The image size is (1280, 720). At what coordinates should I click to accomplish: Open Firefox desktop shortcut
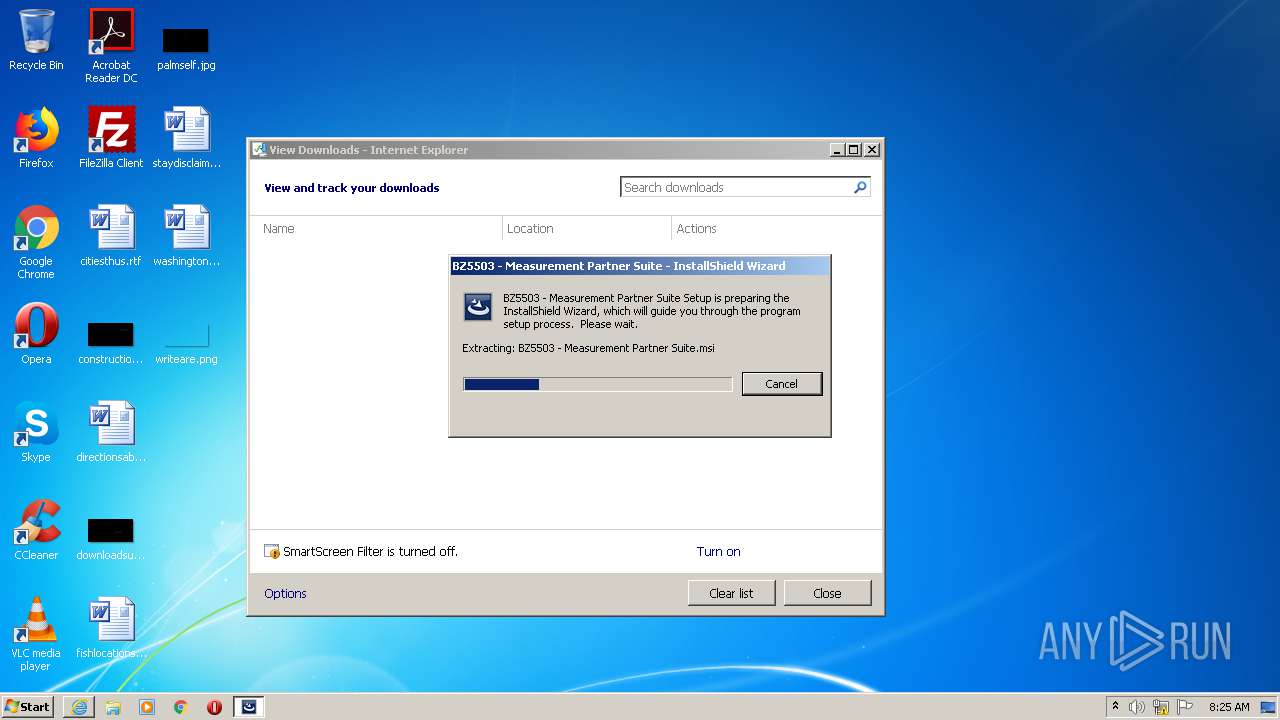click(x=36, y=138)
